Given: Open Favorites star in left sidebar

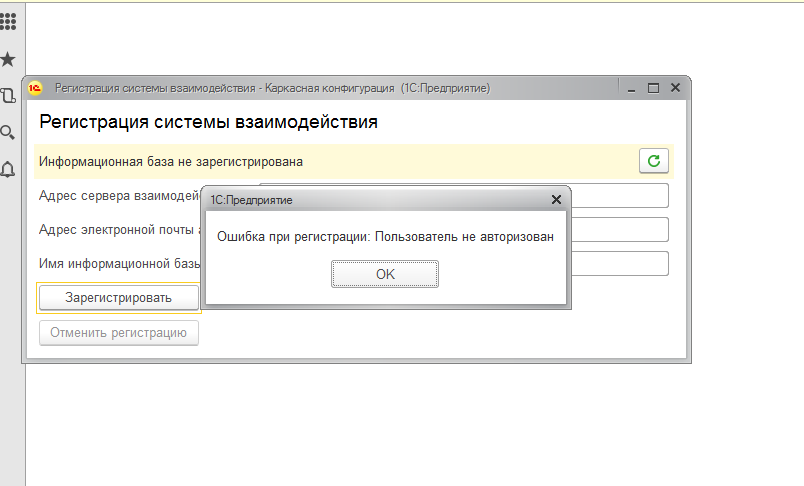Looking at the screenshot, I should [8, 59].
